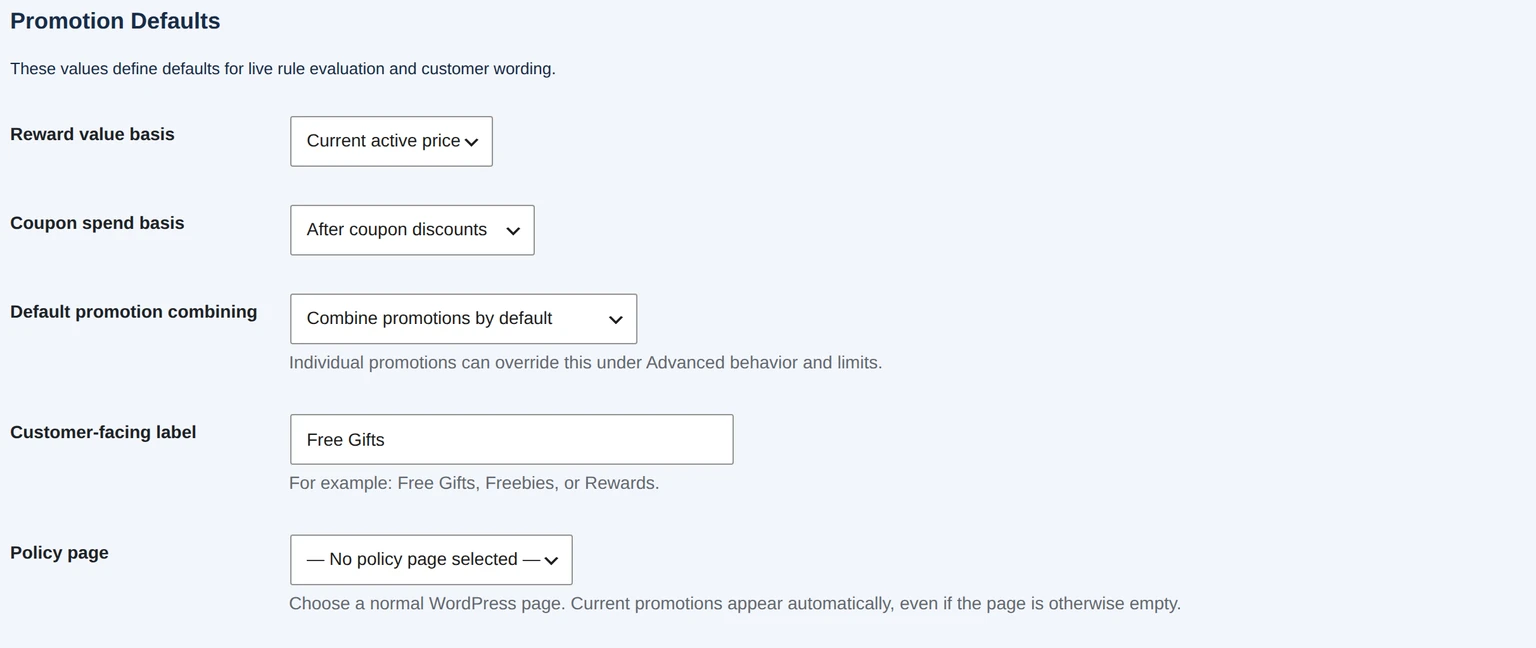Click the Default promotion combining label

click(x=133, y=312)
